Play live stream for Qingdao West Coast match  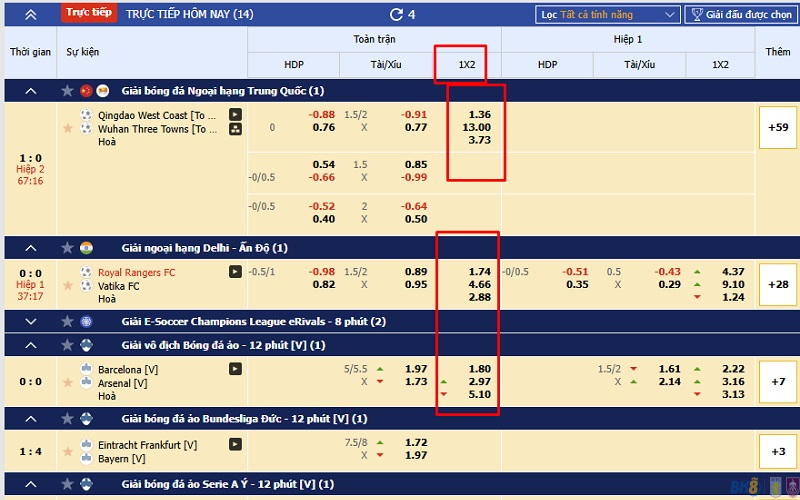235,115
